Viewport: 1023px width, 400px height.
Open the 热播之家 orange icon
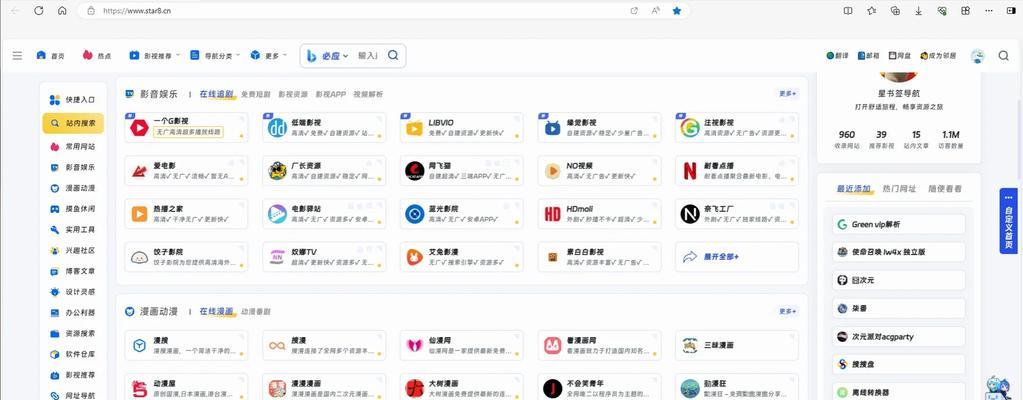tap(139, 214)
